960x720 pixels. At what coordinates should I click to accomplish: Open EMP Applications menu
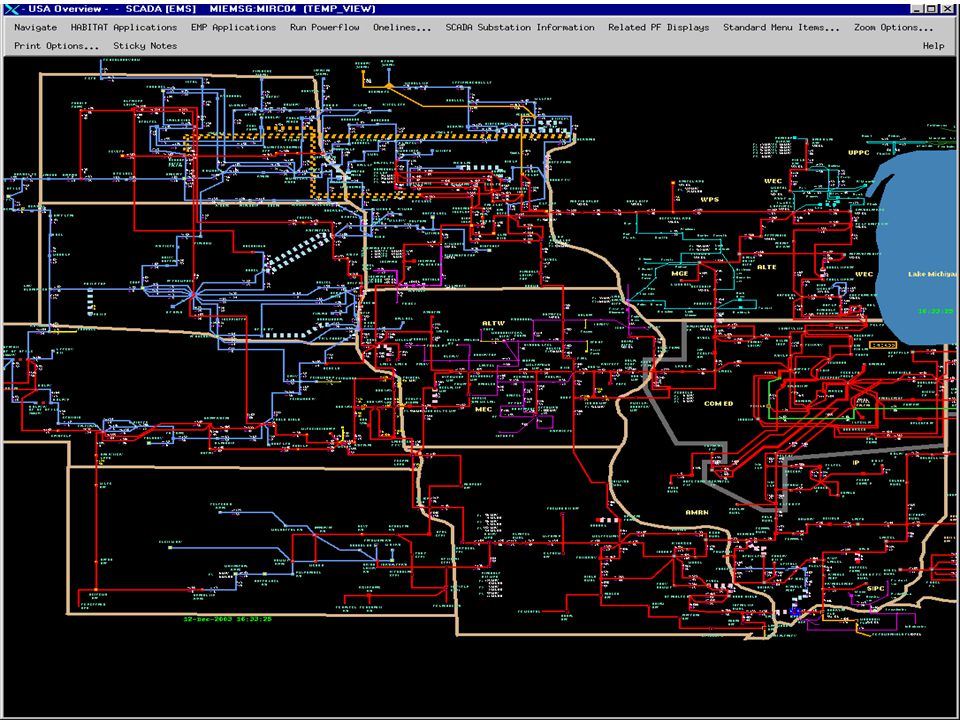(x=233, y=28)
